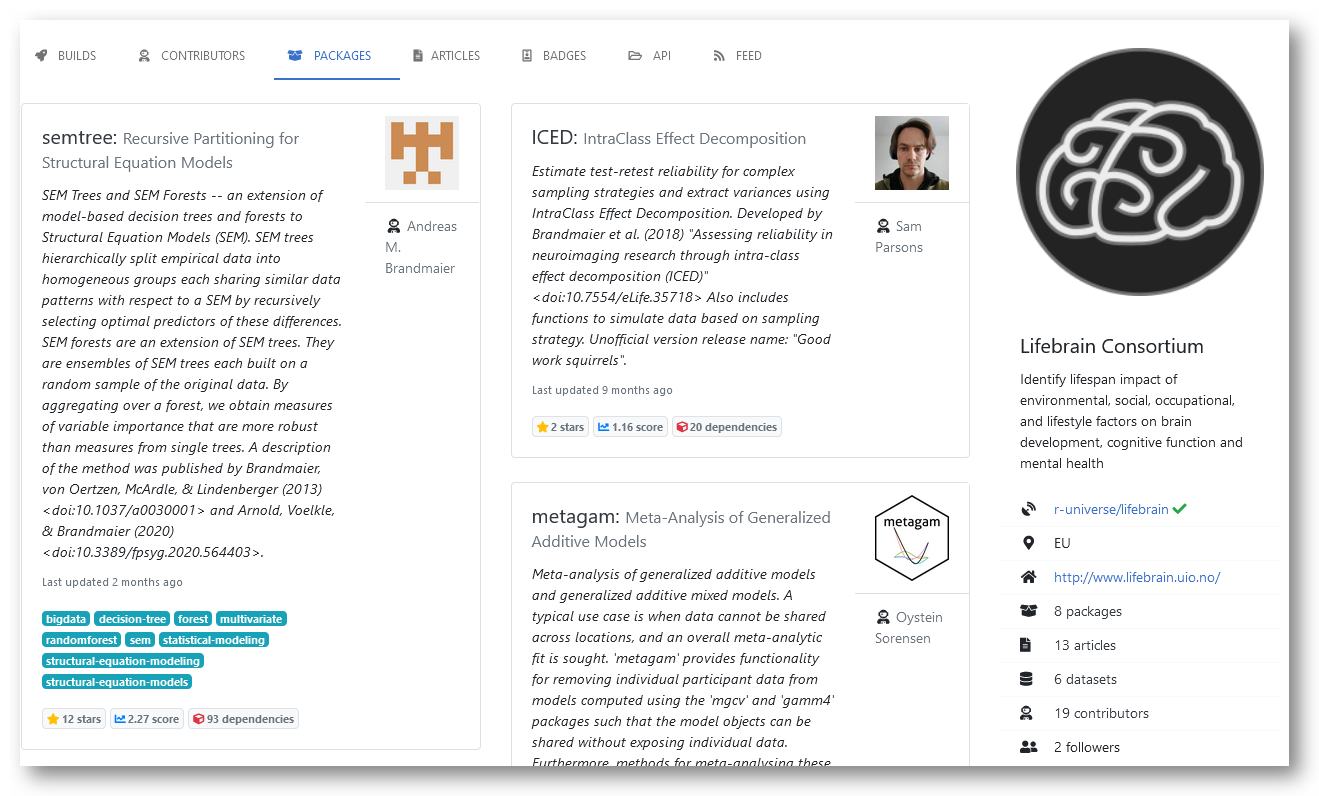The height and width of the screenshot is (796, 1319).
Task: Click the datasets database icon
Action: coord(1028,678)
